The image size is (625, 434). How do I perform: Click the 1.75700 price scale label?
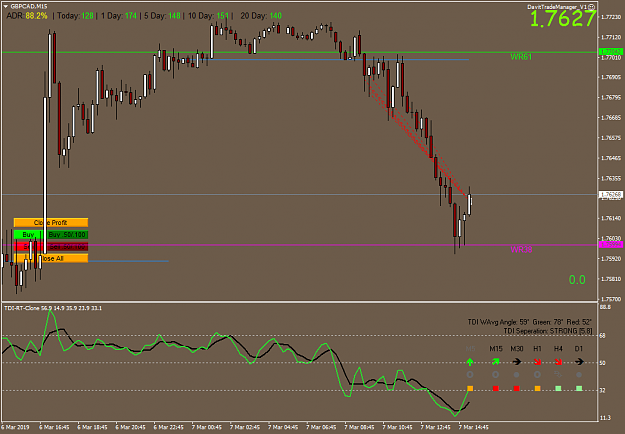pos(611,299)
